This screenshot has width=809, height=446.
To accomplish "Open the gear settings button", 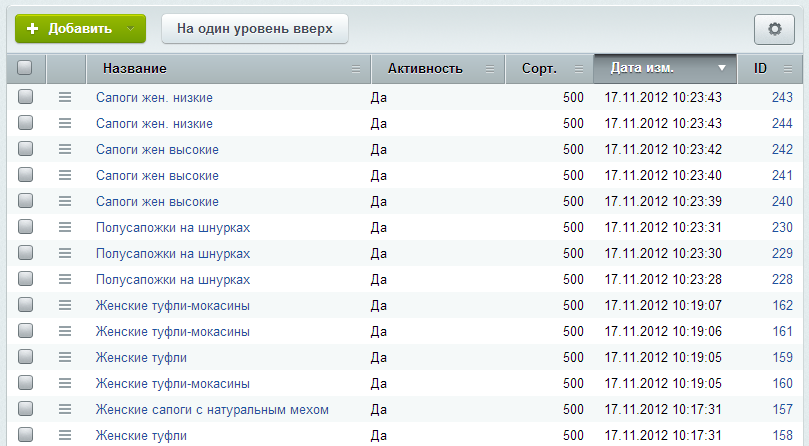I will (773, 29).
